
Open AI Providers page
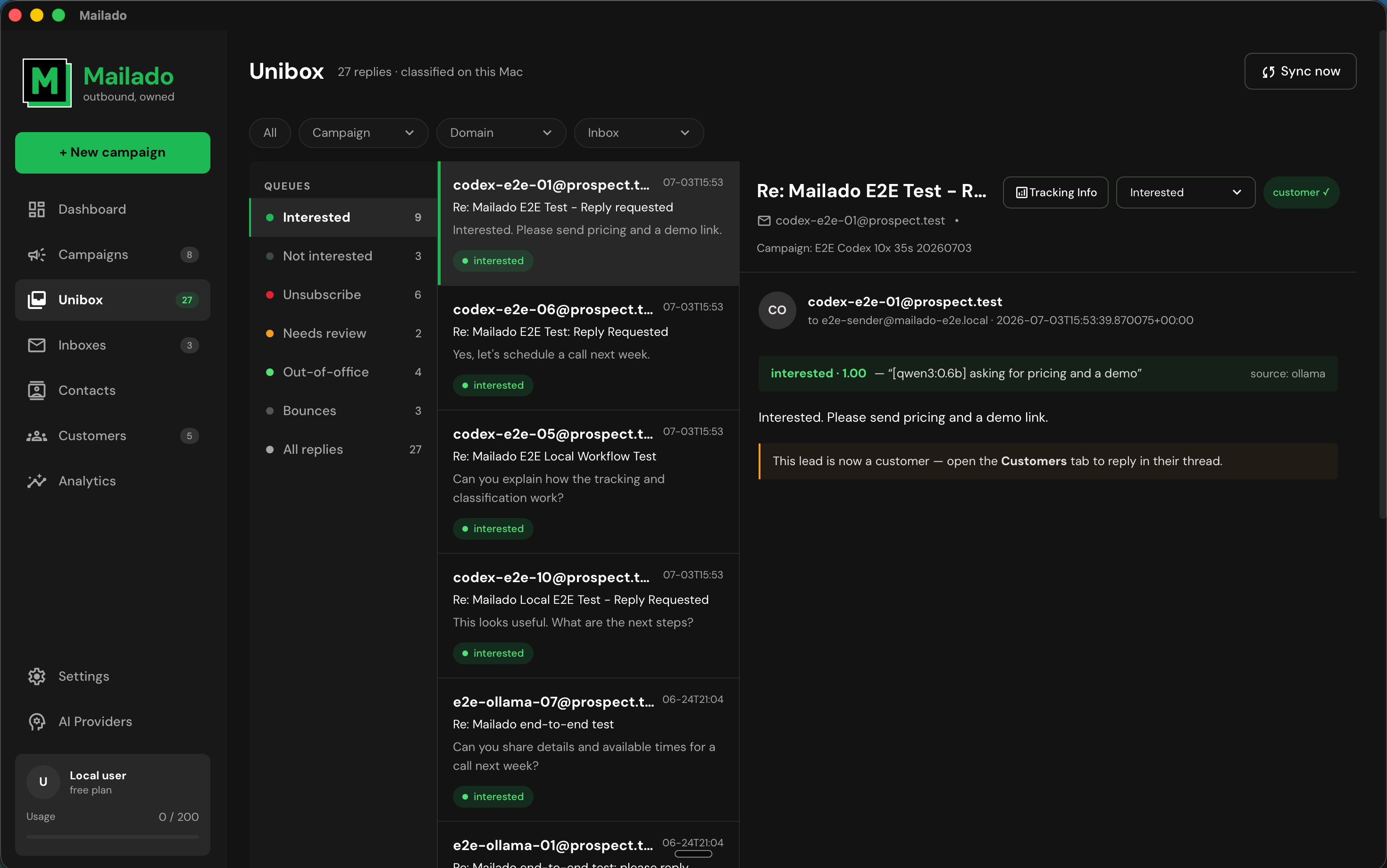pyautogui.click(x=113, y=722)
